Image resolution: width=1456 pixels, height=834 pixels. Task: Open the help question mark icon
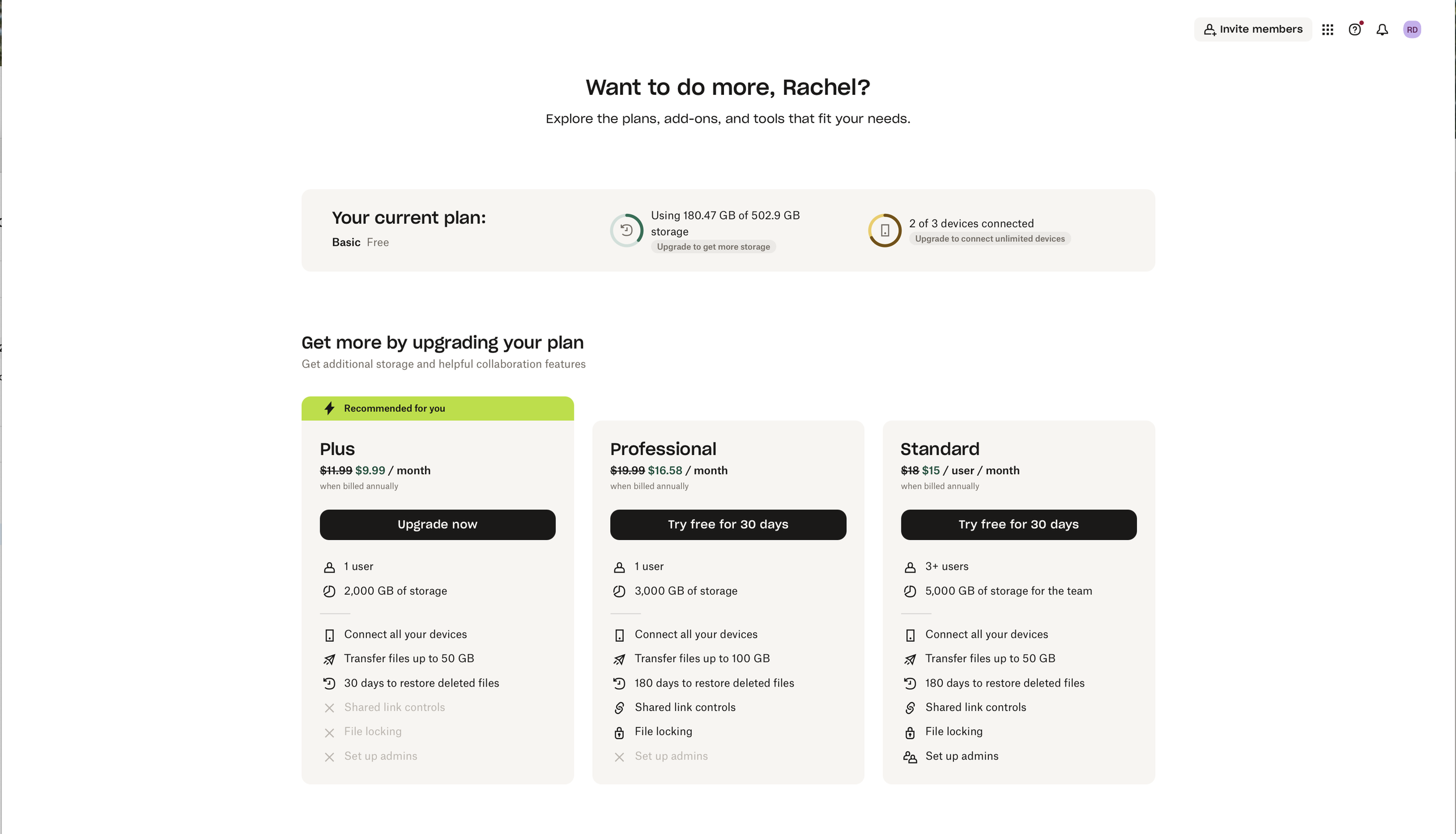pos(1355,30)
